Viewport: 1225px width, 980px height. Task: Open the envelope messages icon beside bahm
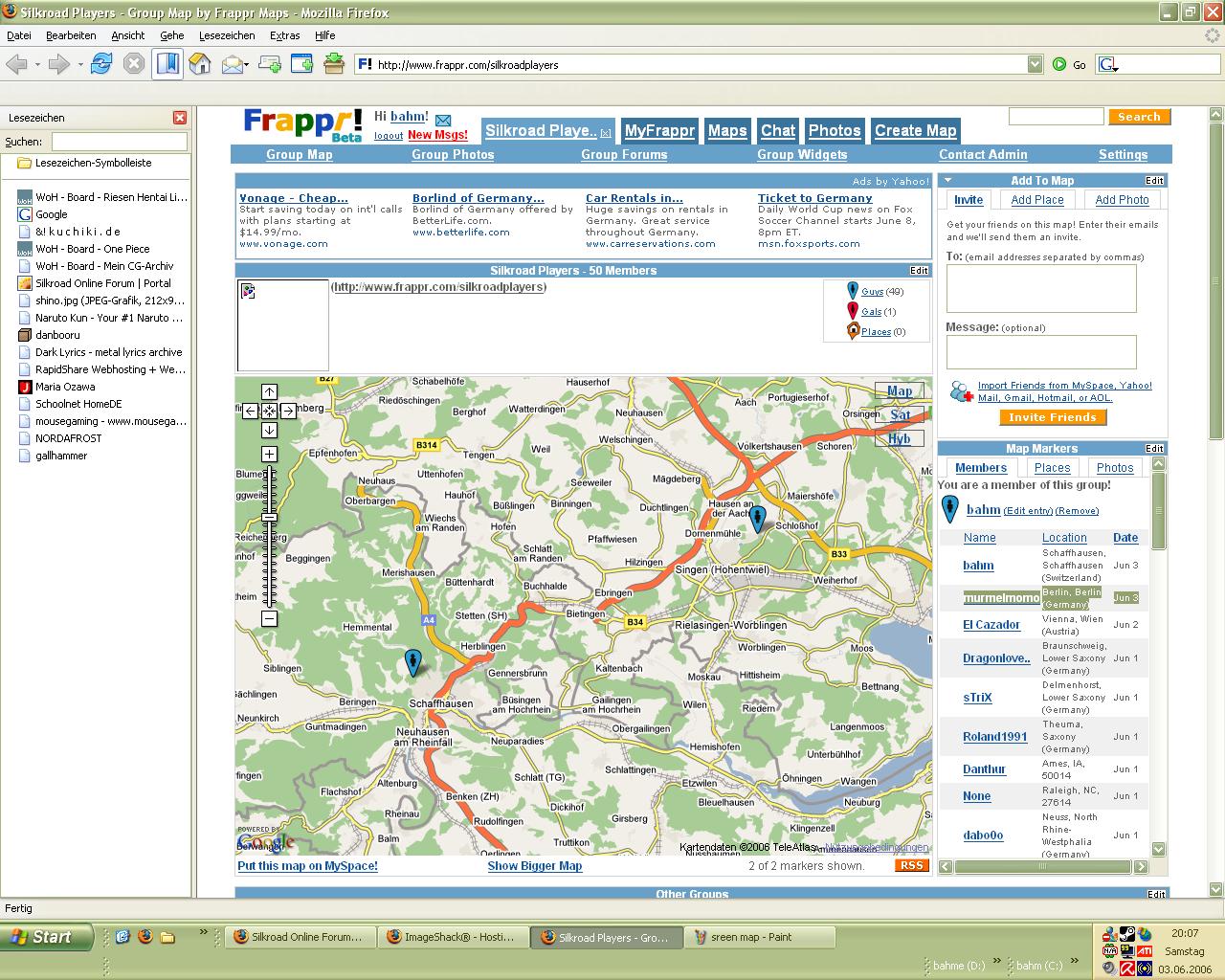[443, 120]
